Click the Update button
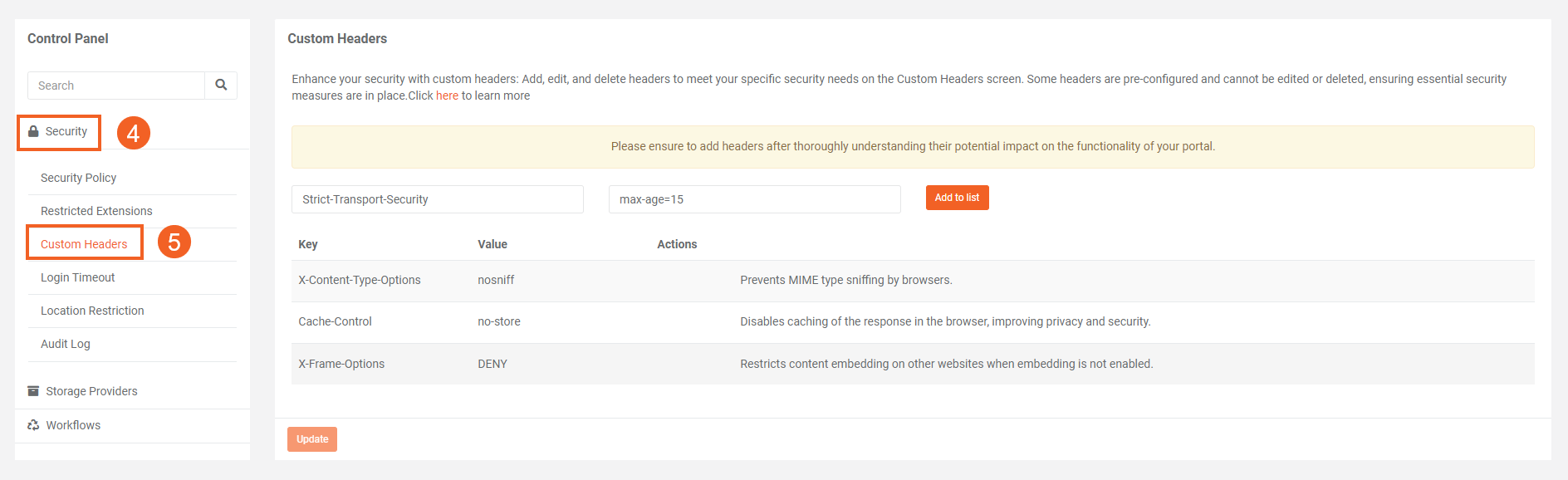This screenshot has height=480, width=1568. tap(312, 439)
